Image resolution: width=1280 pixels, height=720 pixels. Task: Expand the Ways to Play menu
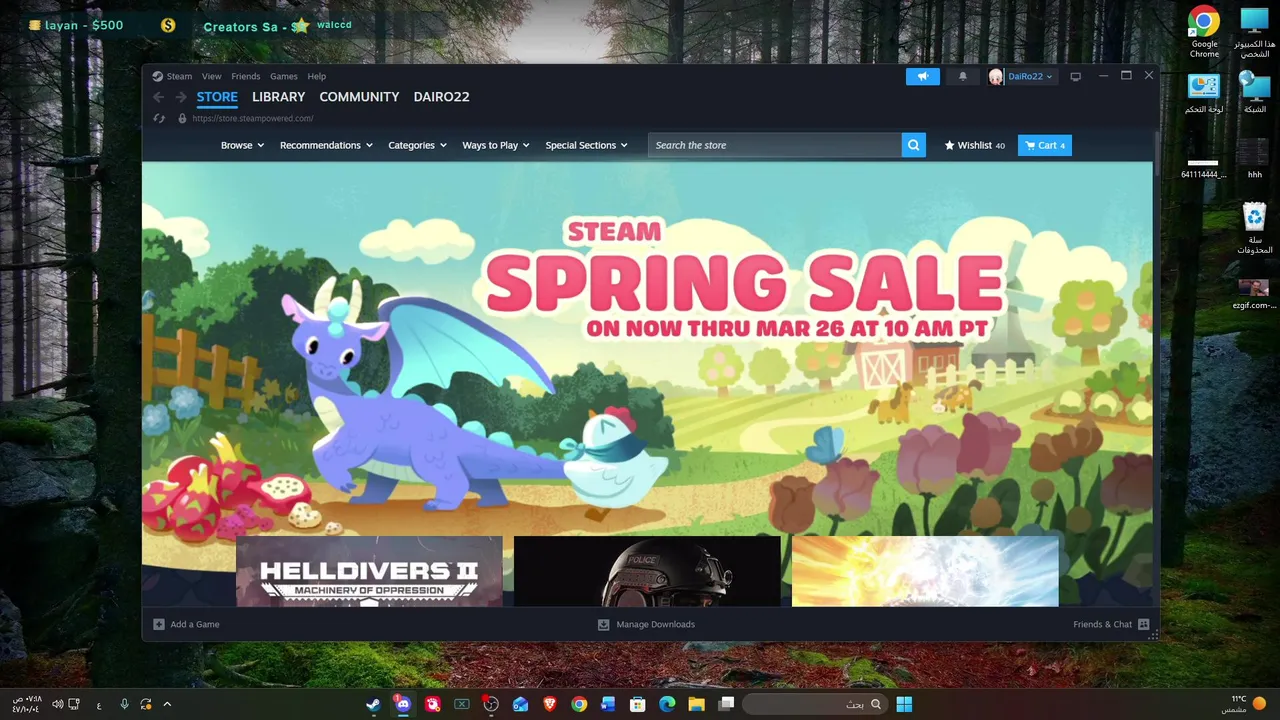point(496,145)
